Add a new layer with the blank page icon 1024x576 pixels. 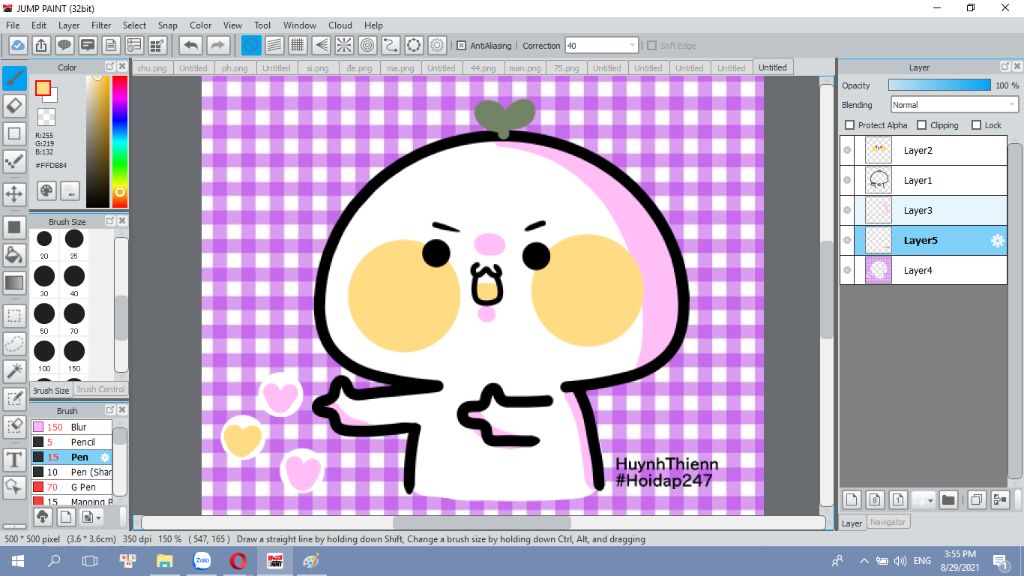coord(852,500)
